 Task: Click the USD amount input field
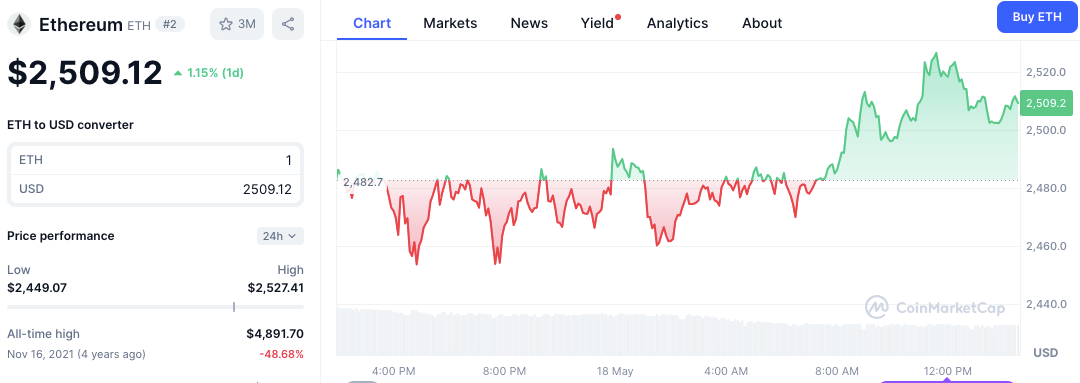(x=155, y=189)
